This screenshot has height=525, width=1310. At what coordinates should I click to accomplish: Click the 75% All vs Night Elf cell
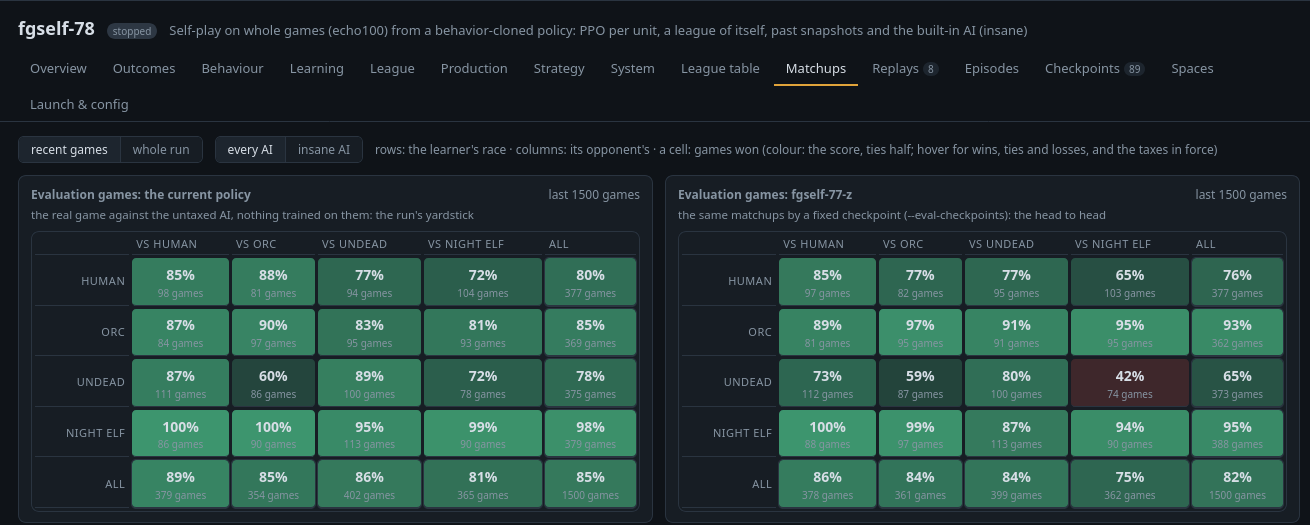click(1130, 484)
